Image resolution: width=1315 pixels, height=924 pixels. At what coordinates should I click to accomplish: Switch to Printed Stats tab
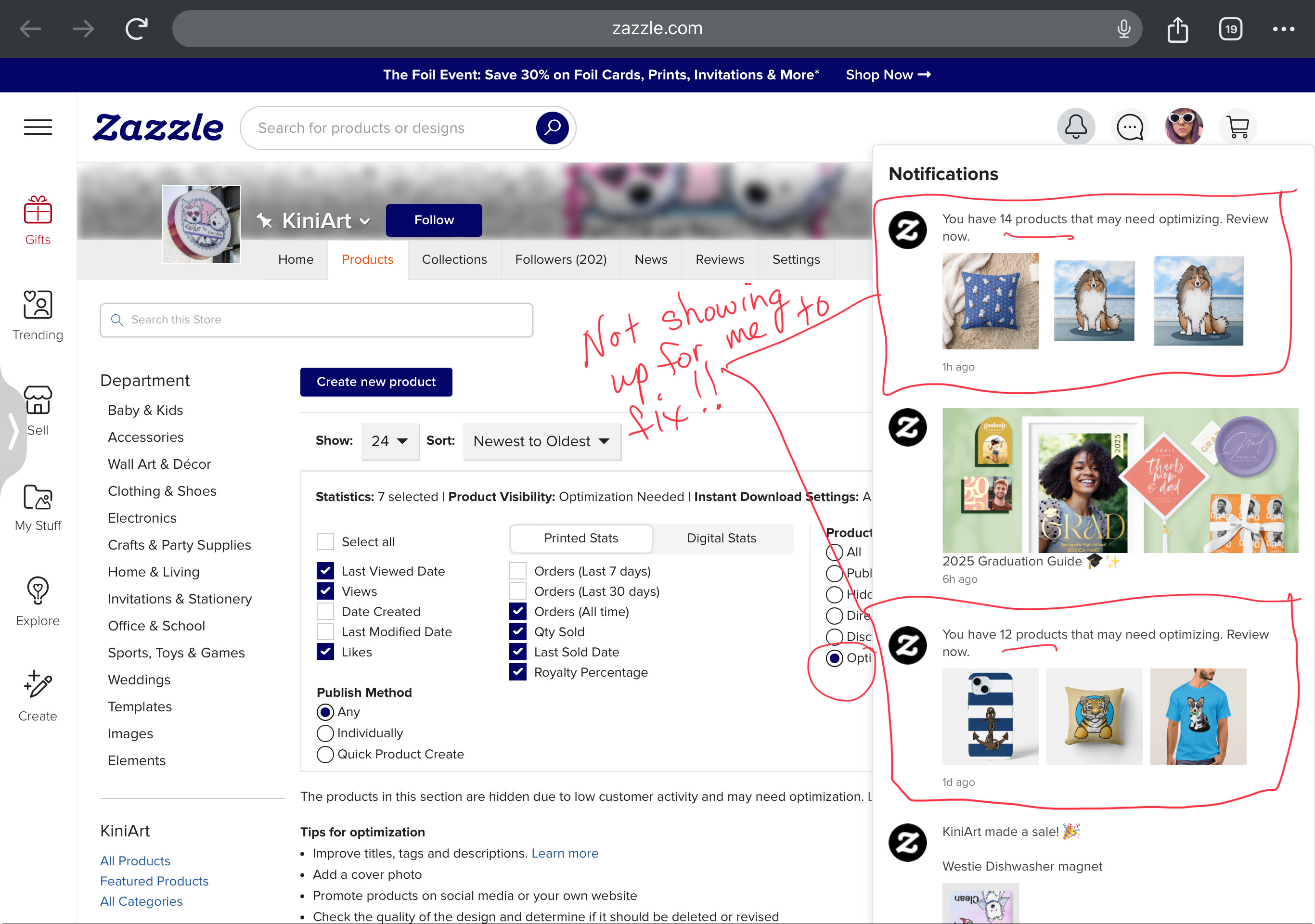point(581,538)
